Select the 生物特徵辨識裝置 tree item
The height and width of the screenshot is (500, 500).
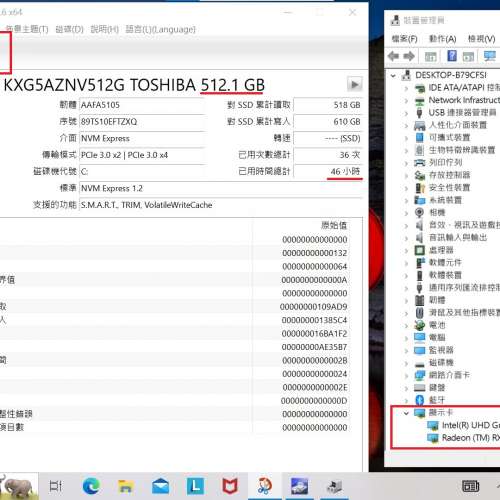click(462, 150)
